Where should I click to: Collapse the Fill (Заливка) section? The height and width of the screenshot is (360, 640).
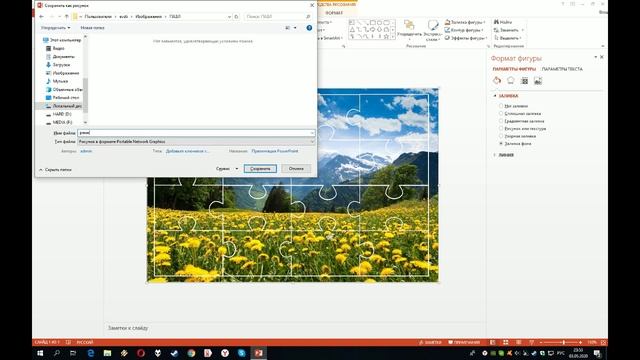(506, 96)
